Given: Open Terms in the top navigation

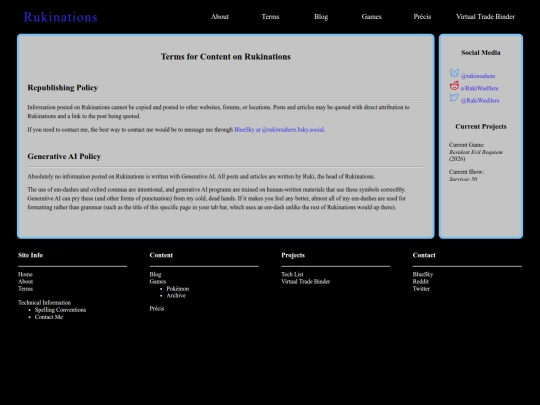Looking at the screenshot, I should [270, 17].
